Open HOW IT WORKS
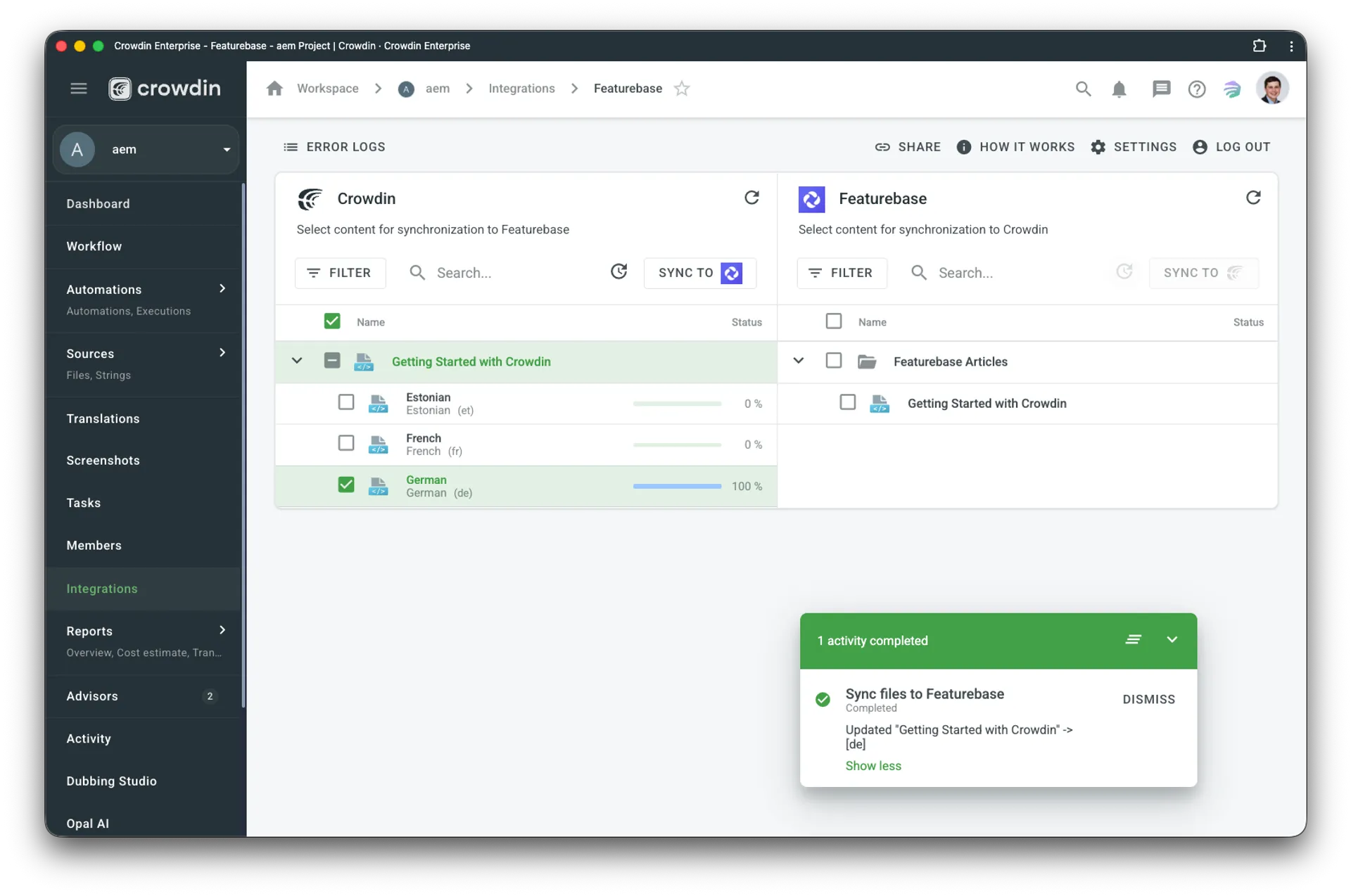The width and height of the screenshot is (1351, 896). [1015, 147]
